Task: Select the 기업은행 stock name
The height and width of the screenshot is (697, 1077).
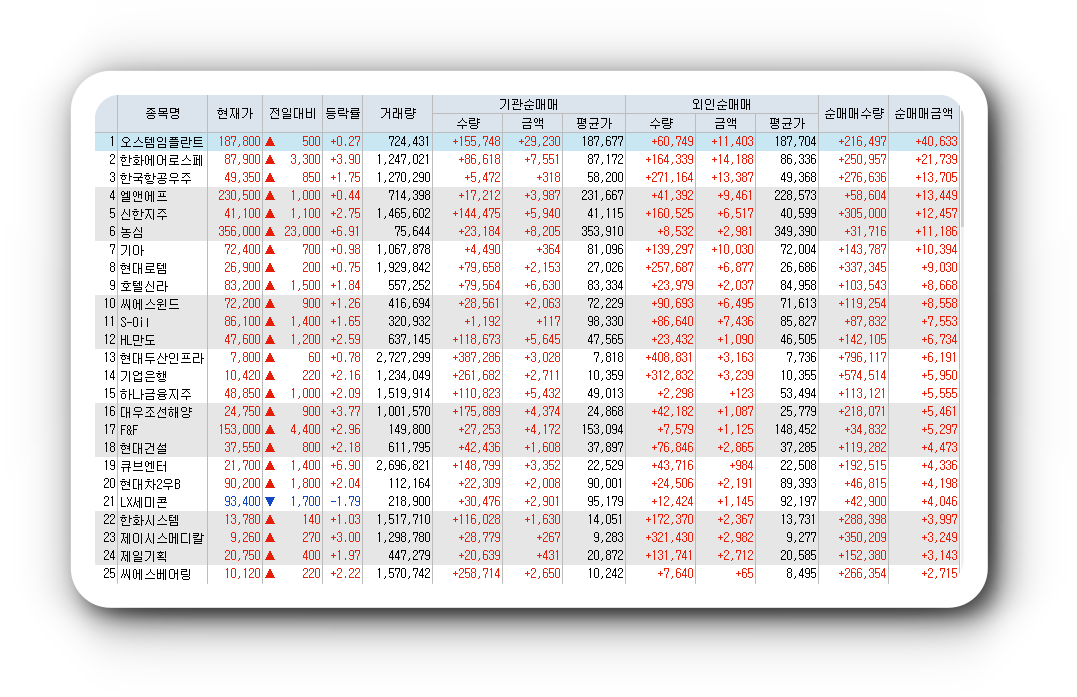Action: tap(144, 376)
